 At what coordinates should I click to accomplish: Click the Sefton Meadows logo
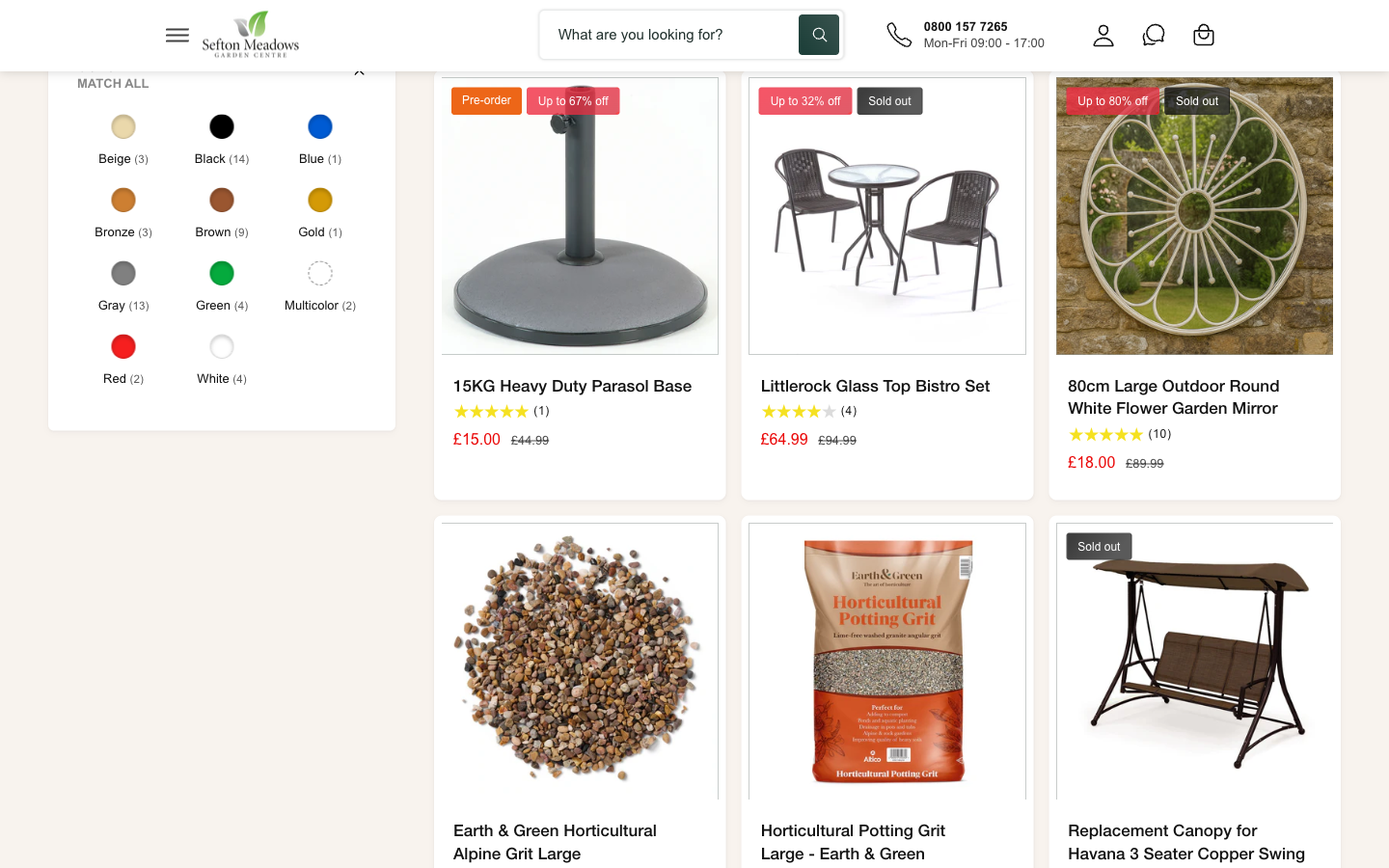(250, 35)
